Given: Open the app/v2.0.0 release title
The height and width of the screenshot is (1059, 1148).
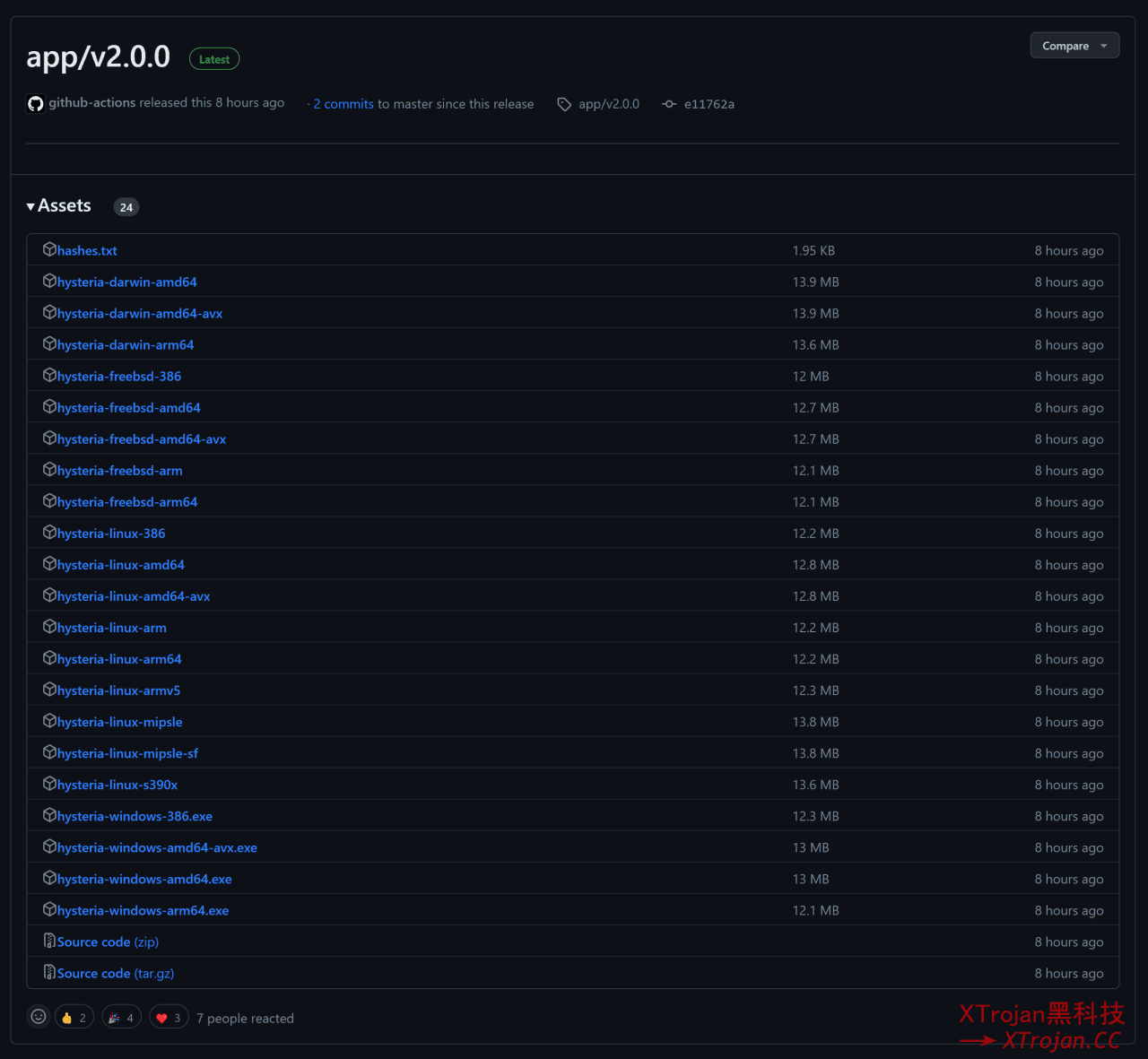Looking at the screenshot, I should coord(99,57).
